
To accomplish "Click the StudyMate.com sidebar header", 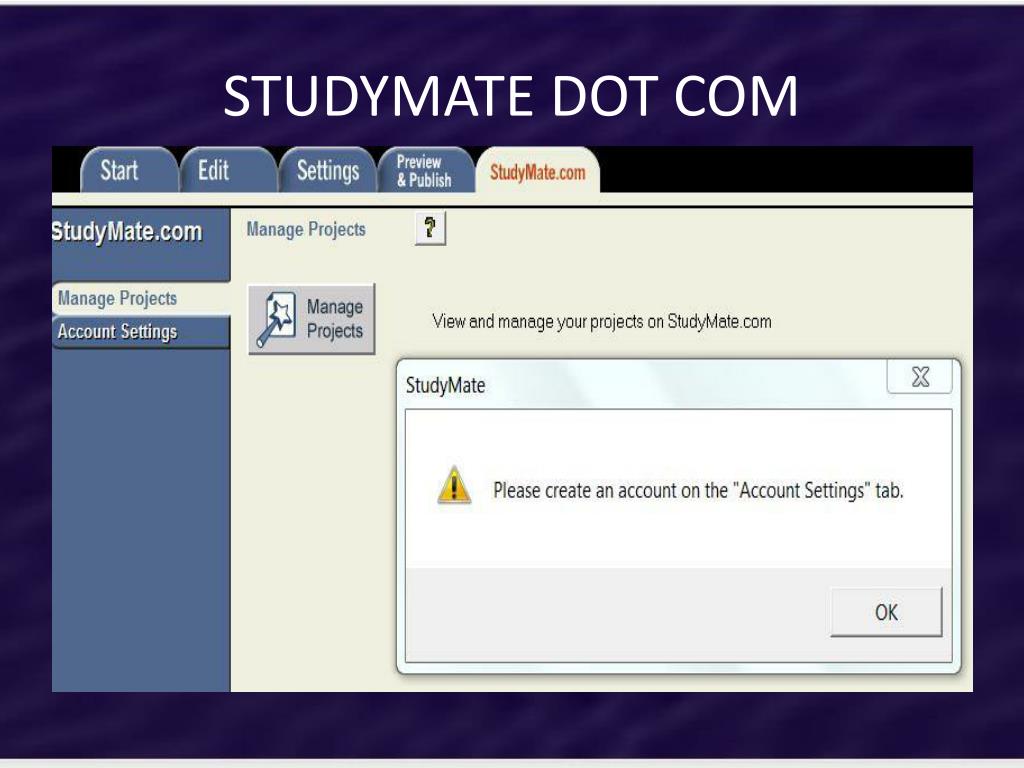I will click(x=127, y=232).
